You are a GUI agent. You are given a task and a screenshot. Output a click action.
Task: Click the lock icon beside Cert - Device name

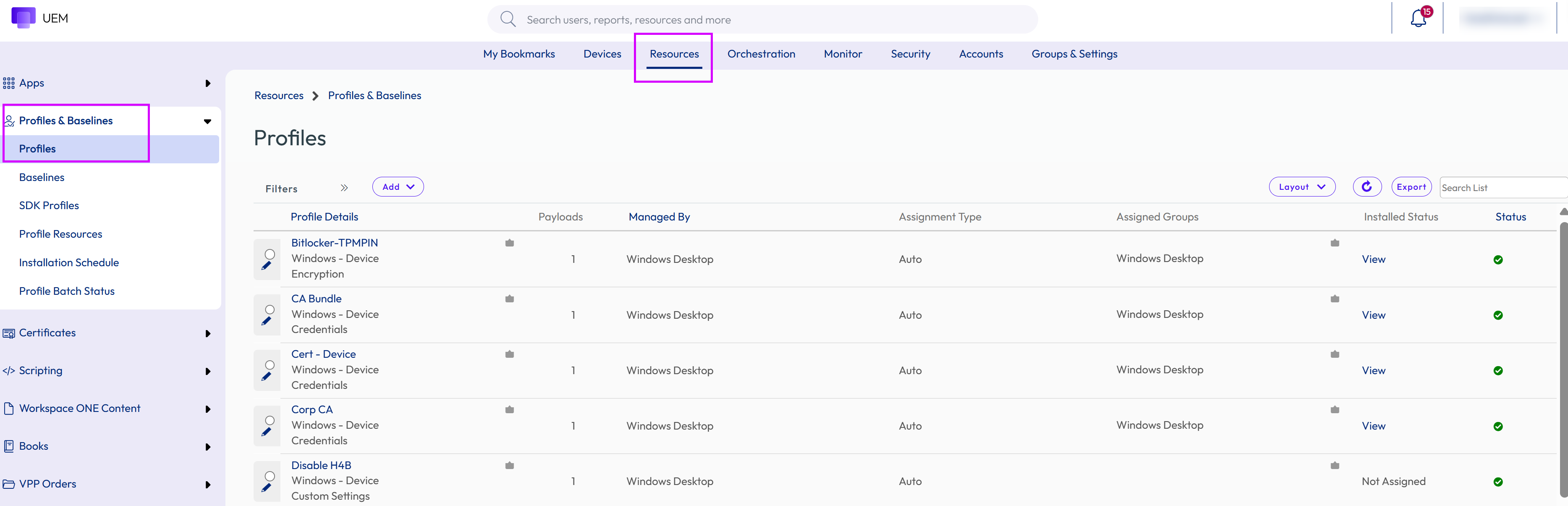click(x=510, y=354)
